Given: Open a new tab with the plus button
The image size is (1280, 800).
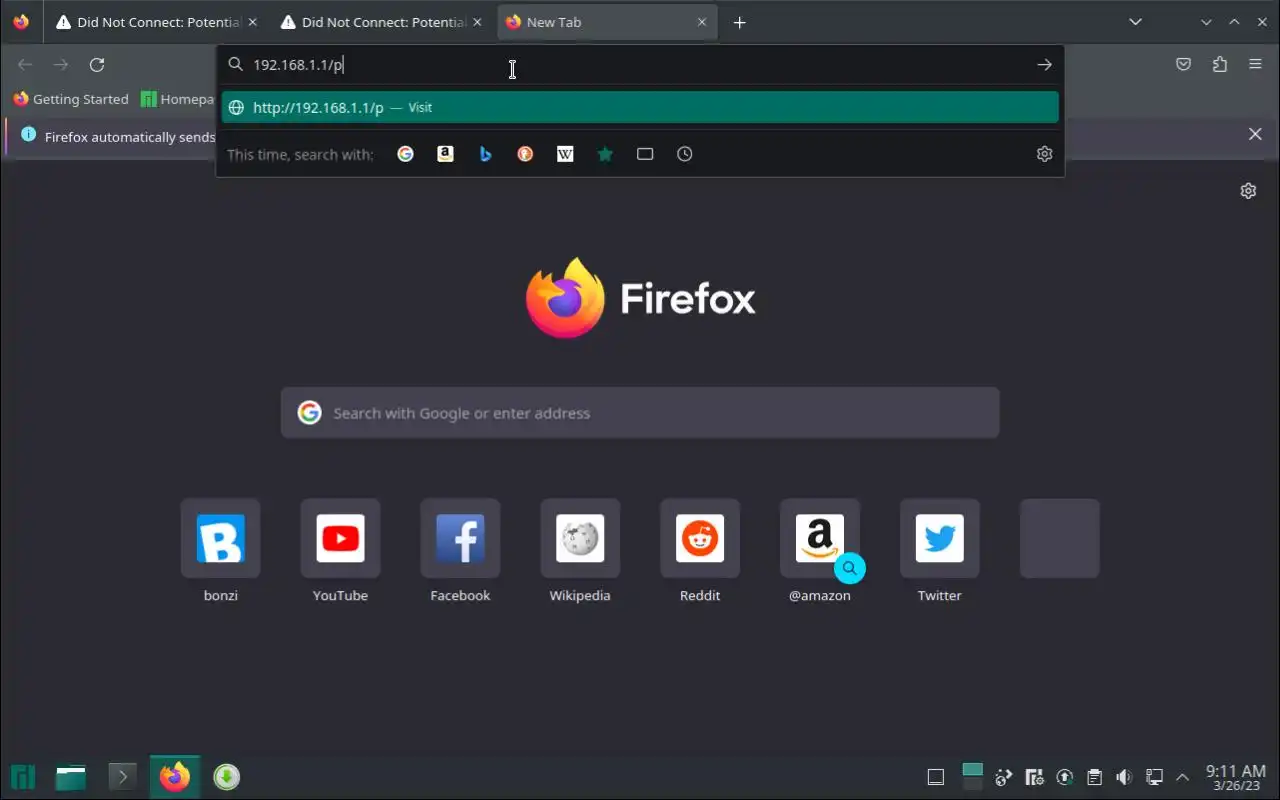Looking at the screenshot, I should point(740,22).
